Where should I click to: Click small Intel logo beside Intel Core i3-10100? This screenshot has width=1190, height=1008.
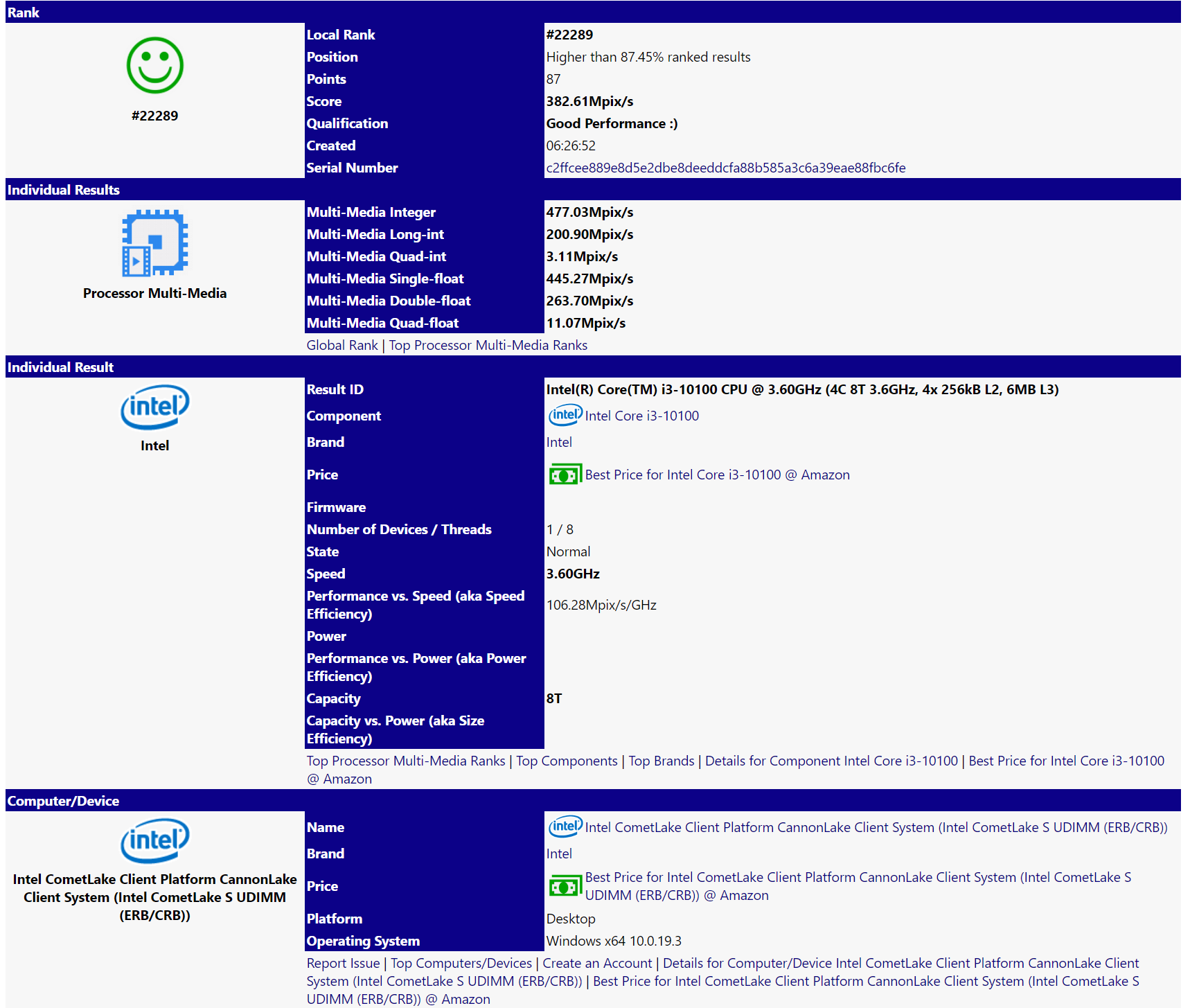565,415
